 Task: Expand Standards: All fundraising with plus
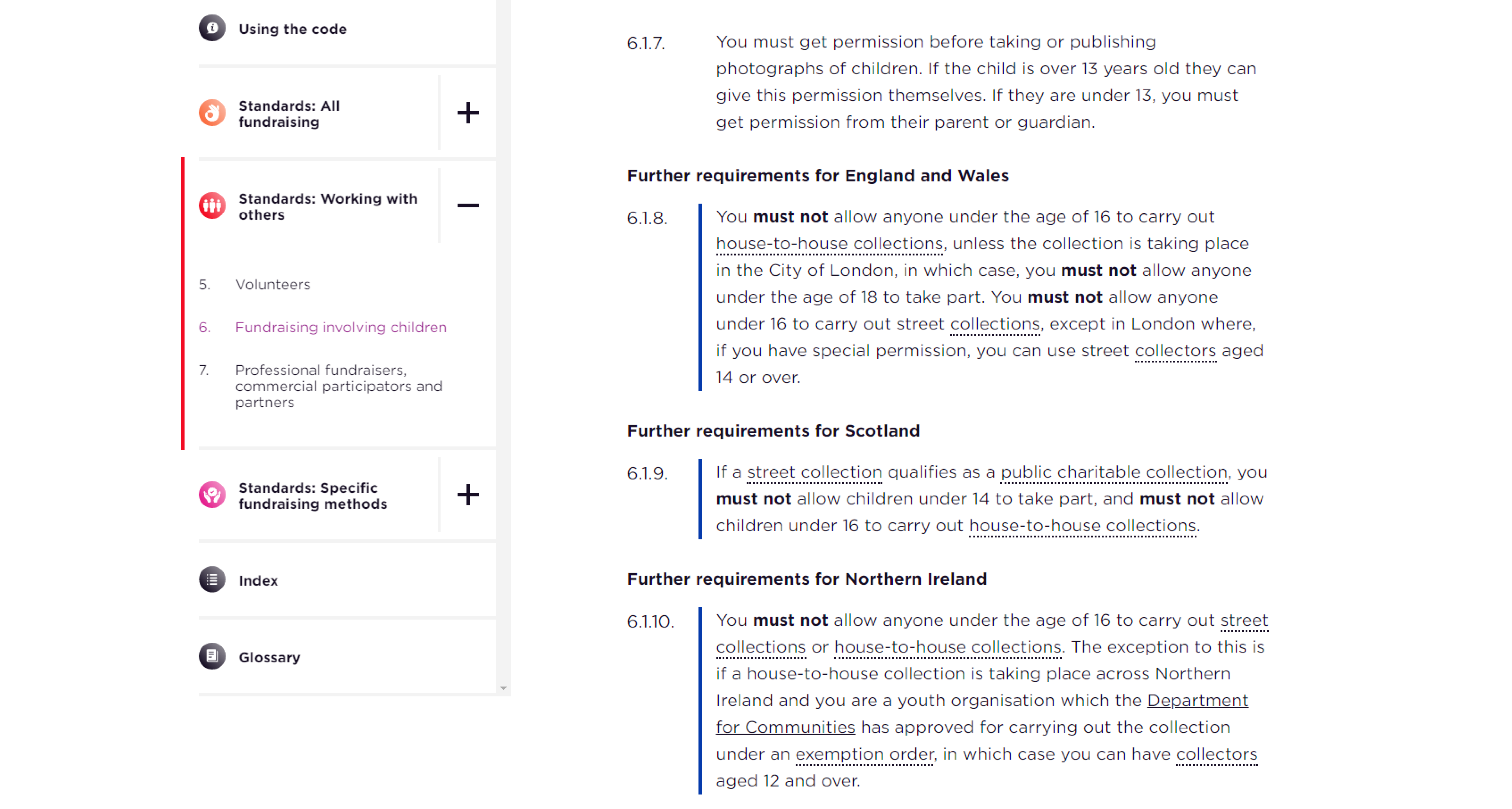[x=468, y=113]
